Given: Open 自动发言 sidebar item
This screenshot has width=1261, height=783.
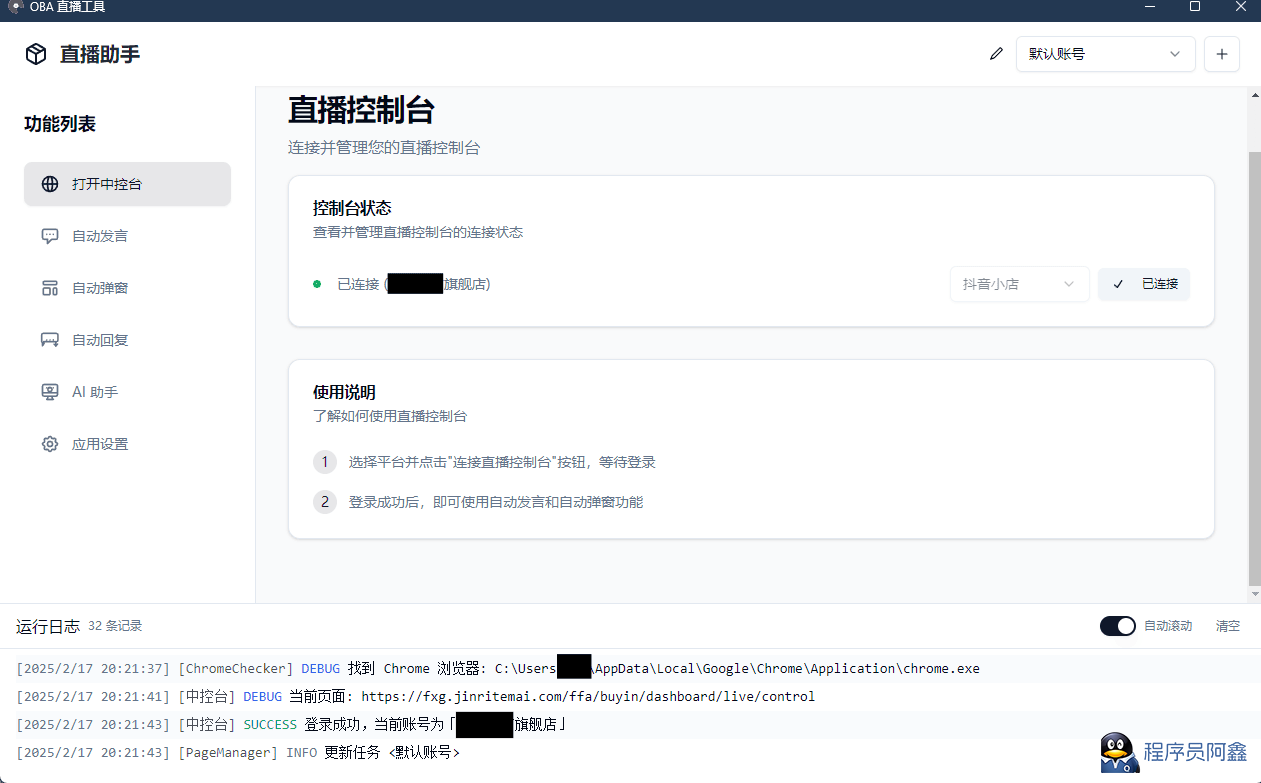Looking at the screenshot, I should pos(127,236).
